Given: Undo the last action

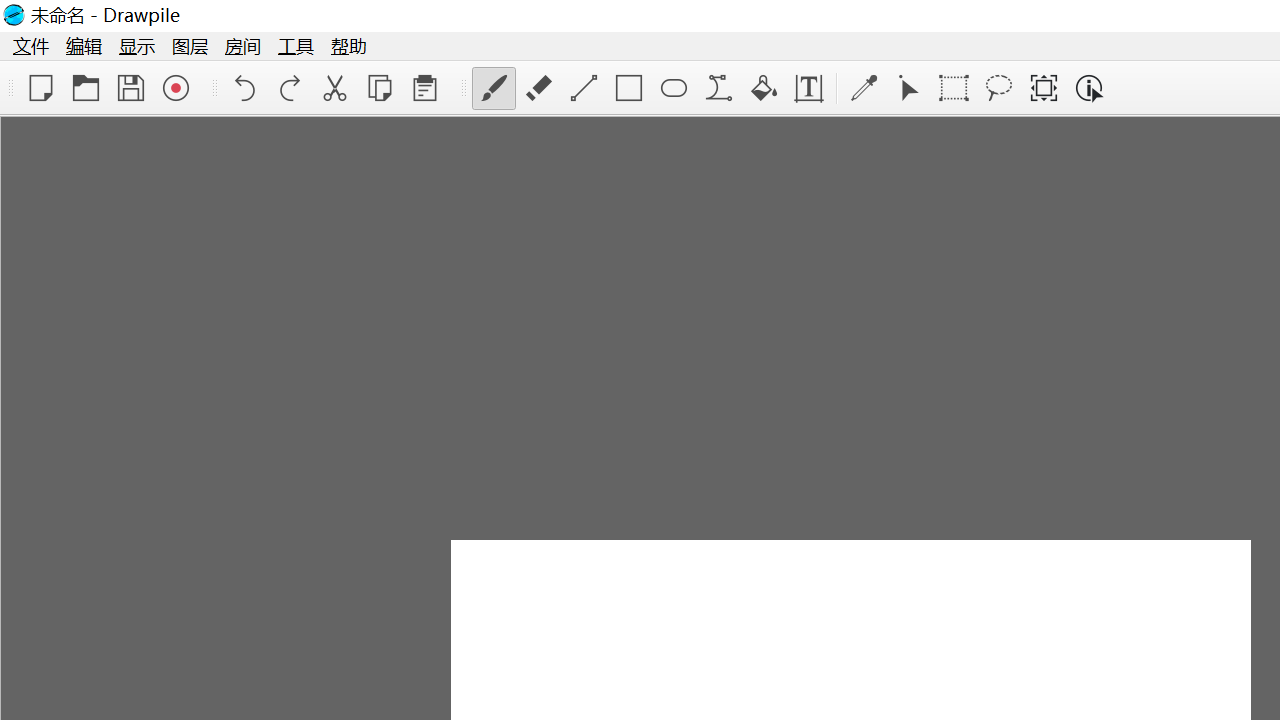Looking at the screenshot, I should [245, 88].
